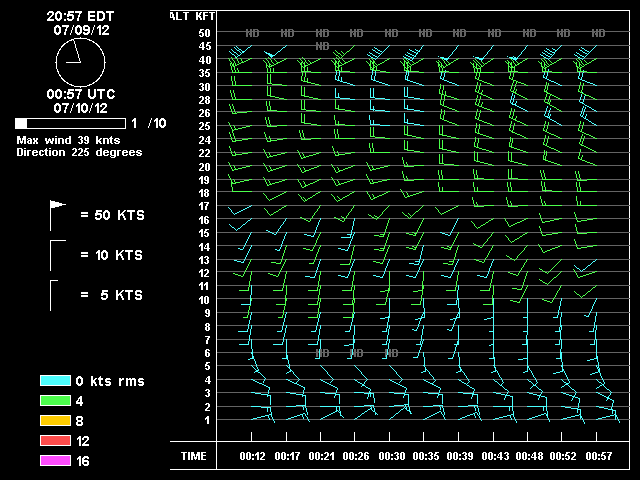Image resolution: width=640 pixels, height=480 pixels.
Task: Click the 00:39 time label
Action: (x=460, y=456)
